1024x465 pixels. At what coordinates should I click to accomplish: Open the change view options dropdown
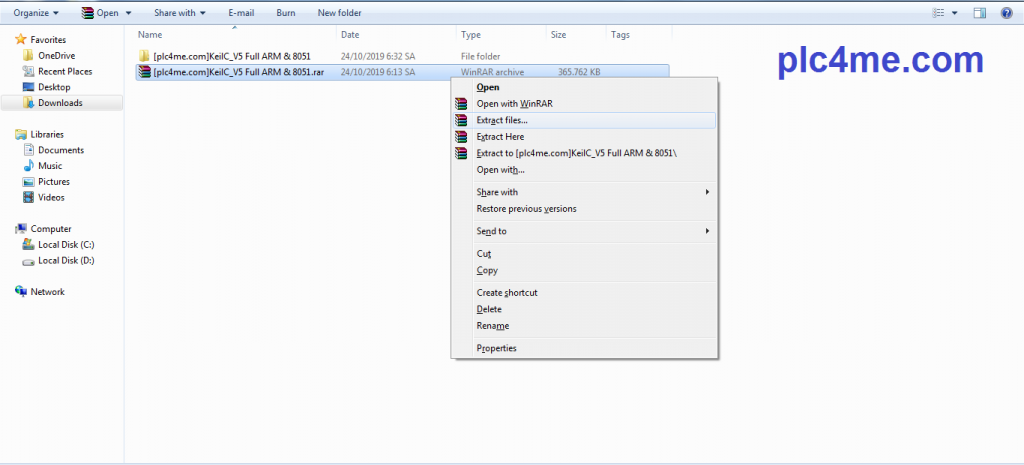tap(955, 13)
